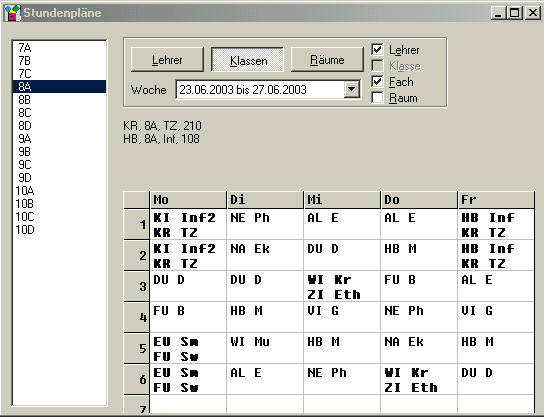
Task: Maximize the Stundenpläne window
Action: coord(515,13)
